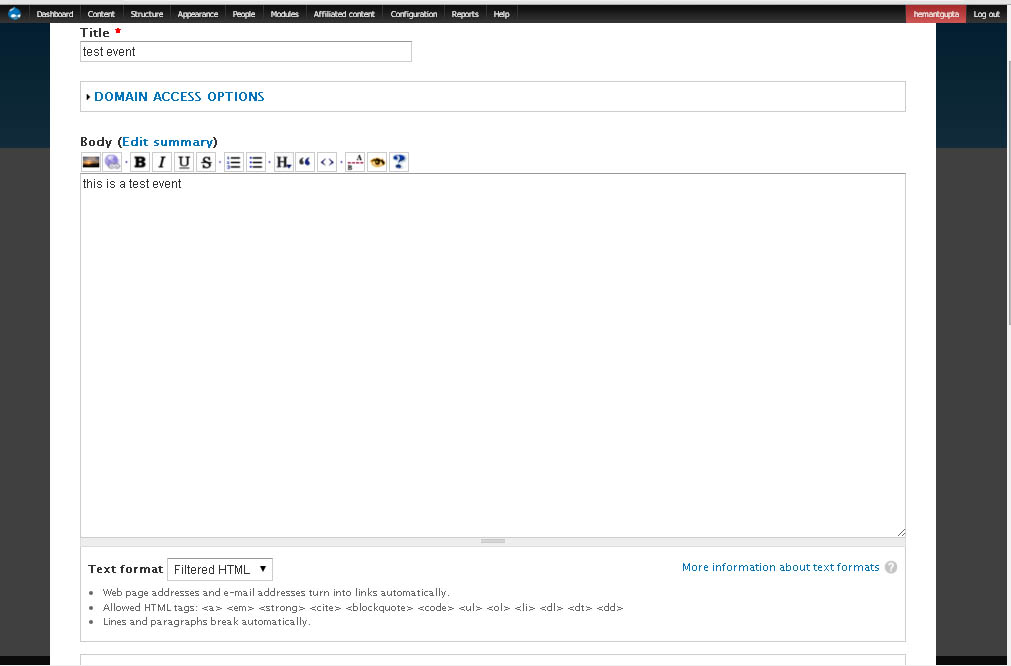The image size is (1011, 666).
Task: Open the Configuration admin menu
Action: [x=414, y=14]
